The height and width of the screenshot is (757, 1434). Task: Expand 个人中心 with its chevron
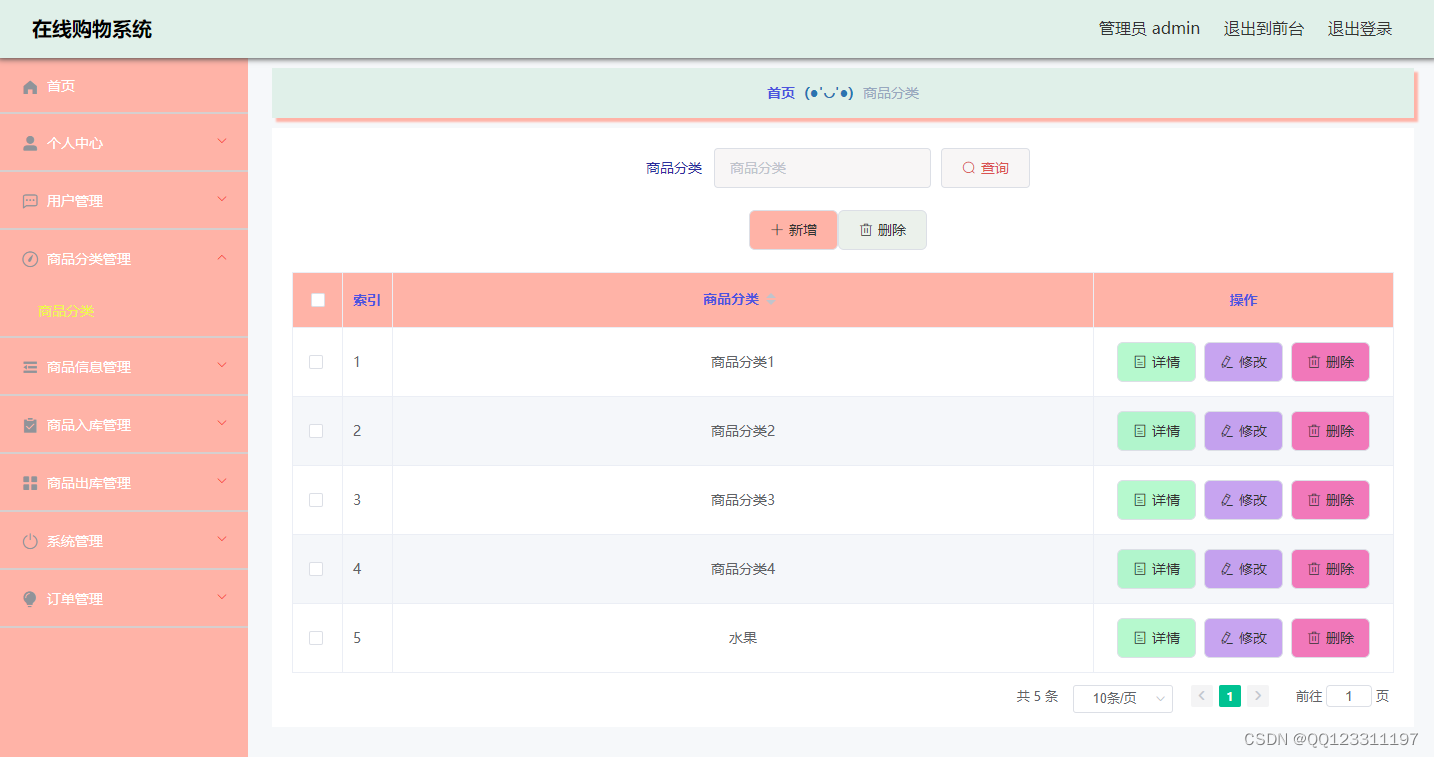tap(222, 141)
